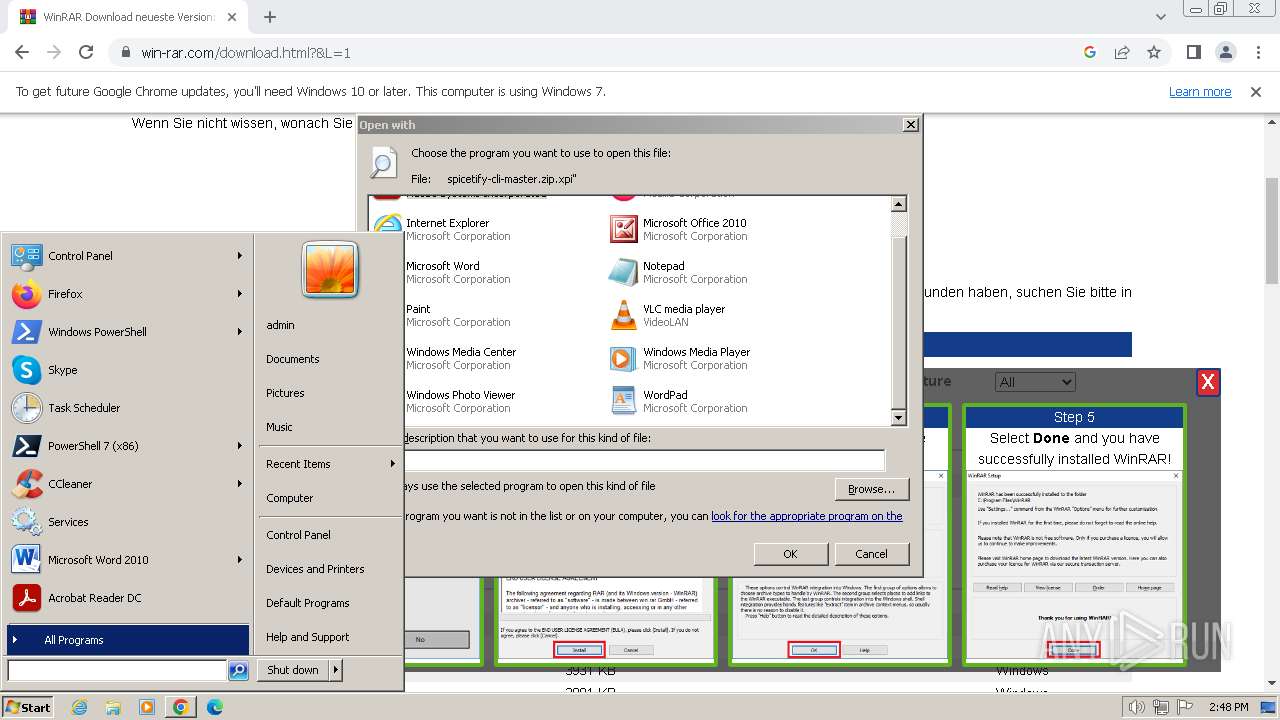1280x720 pixels.
Task: Click the Google icon in the address bar
Action: 1090,52
